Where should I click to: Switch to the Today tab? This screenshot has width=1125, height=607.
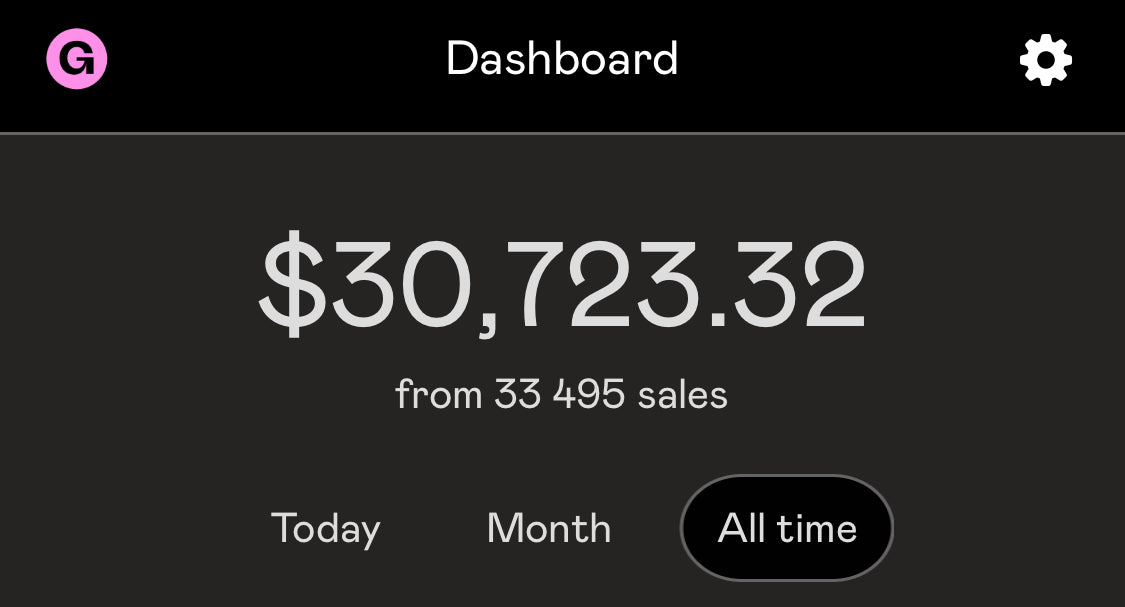[326, 528]
